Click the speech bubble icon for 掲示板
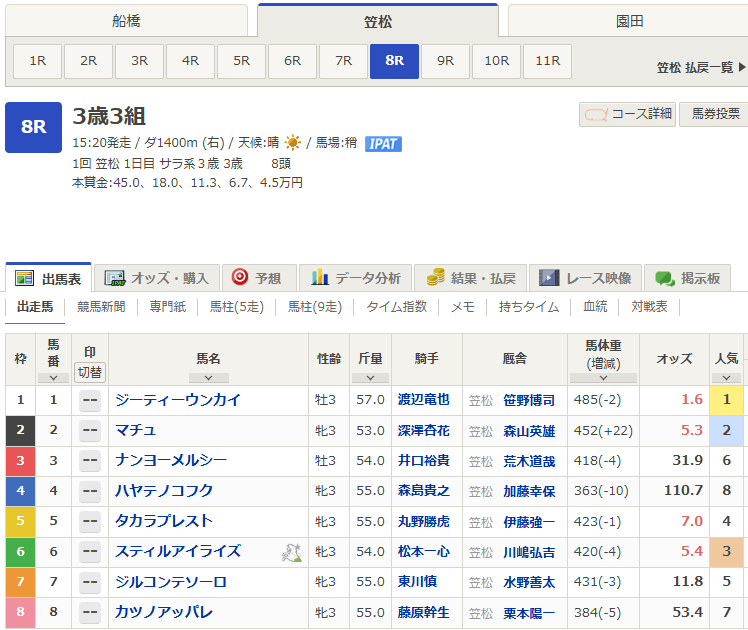The image size is (748, 630). pos(665,279)
